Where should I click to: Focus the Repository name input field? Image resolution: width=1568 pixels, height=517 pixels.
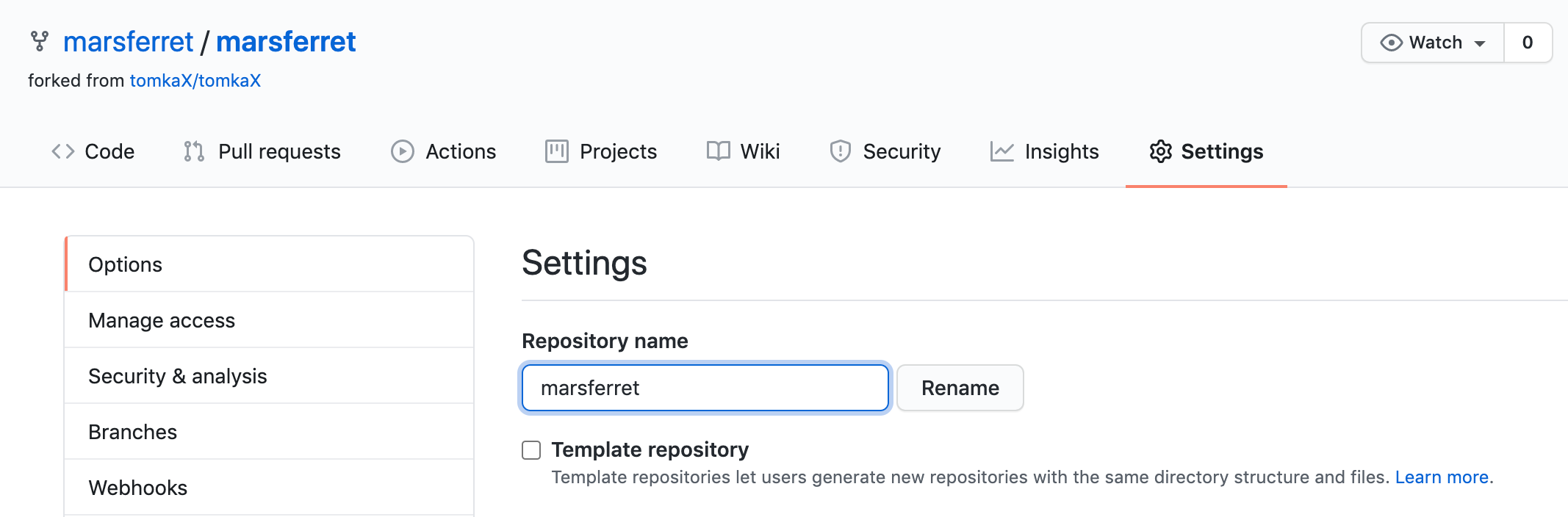[705, 388]
